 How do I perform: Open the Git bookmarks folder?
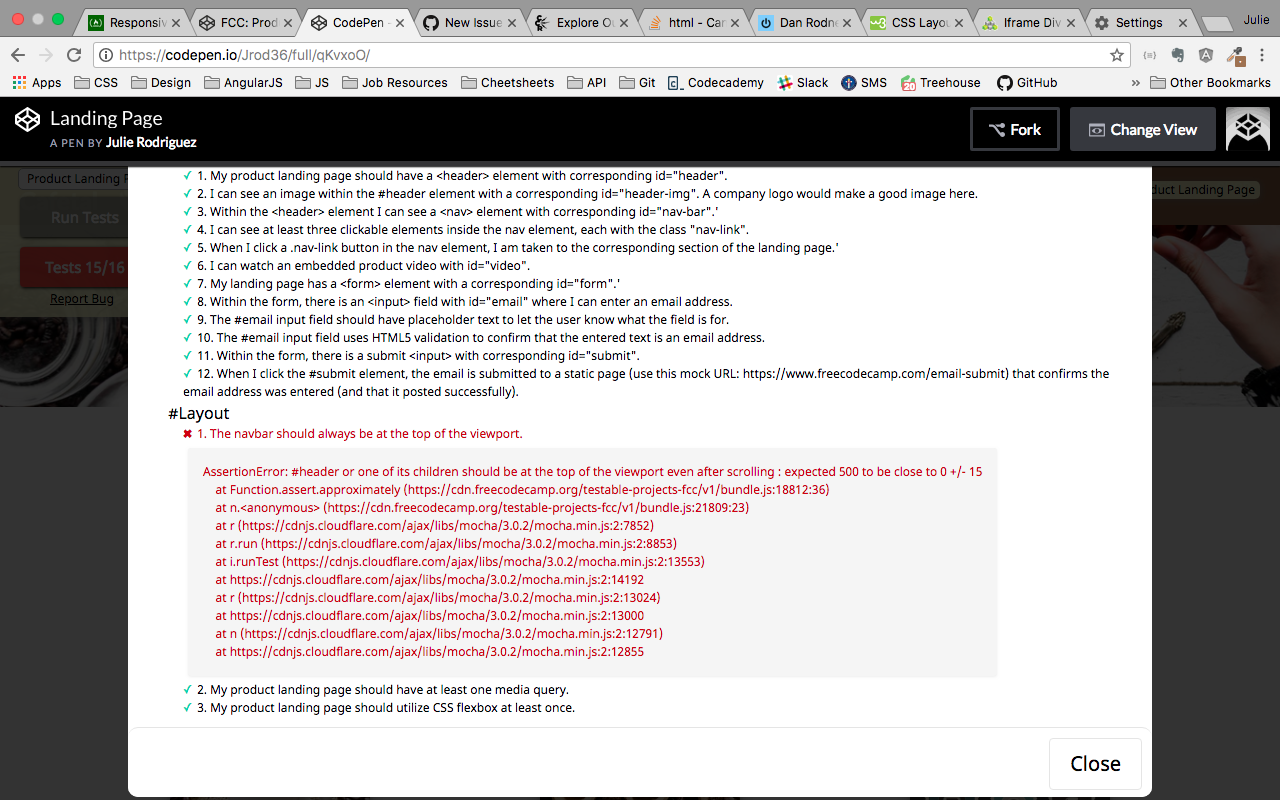point(638,83)
